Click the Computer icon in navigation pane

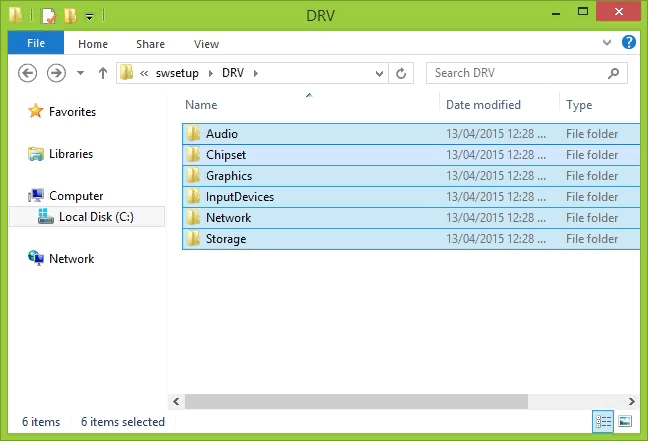[x=36, y=195]
